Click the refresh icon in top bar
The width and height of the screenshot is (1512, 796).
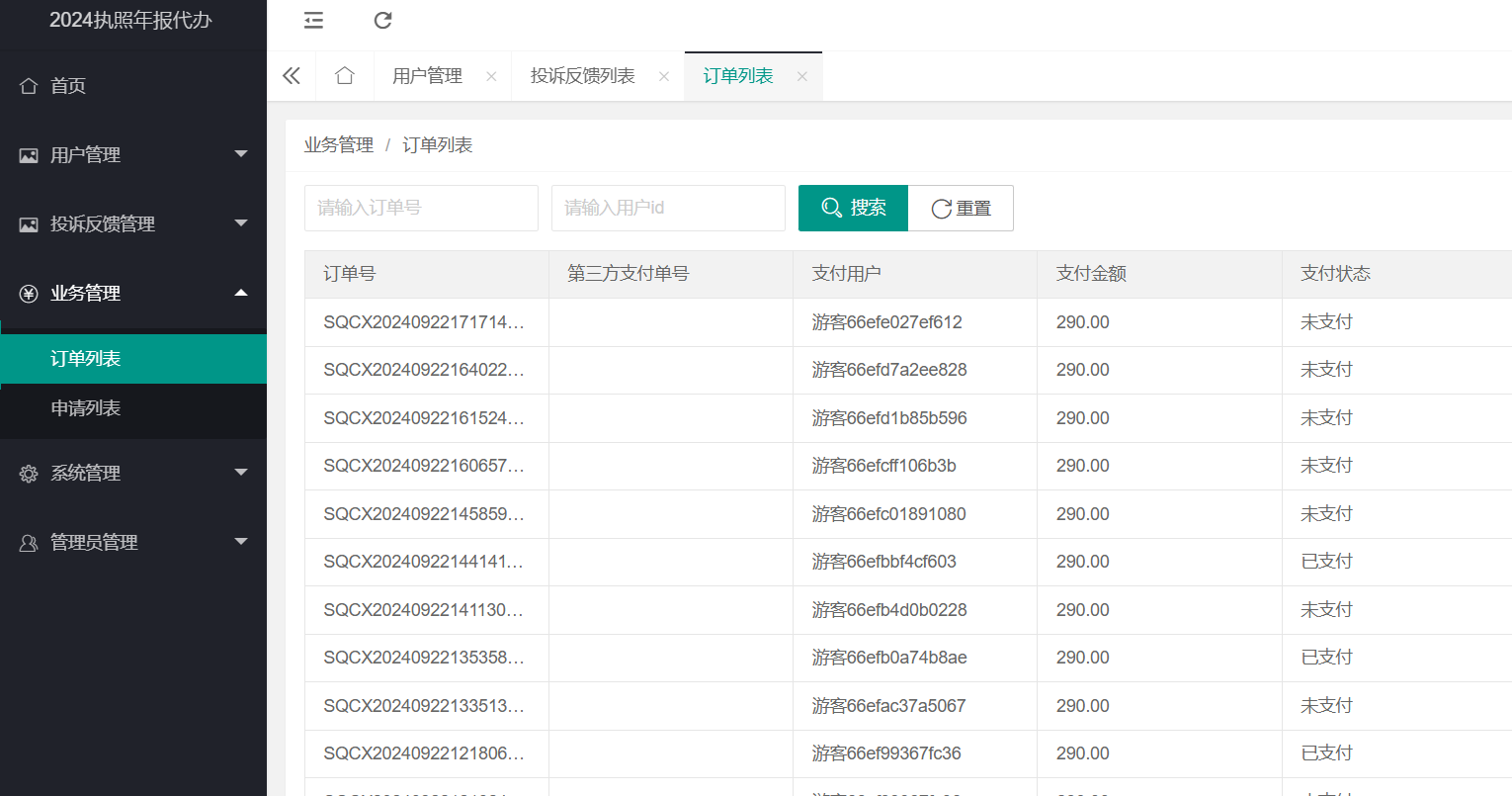click(383, 21)
